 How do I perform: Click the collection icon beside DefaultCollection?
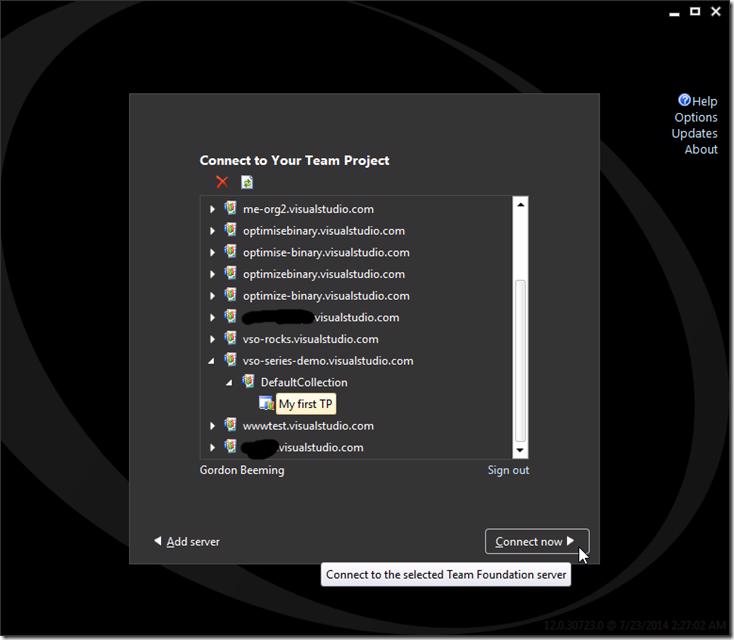249,381
